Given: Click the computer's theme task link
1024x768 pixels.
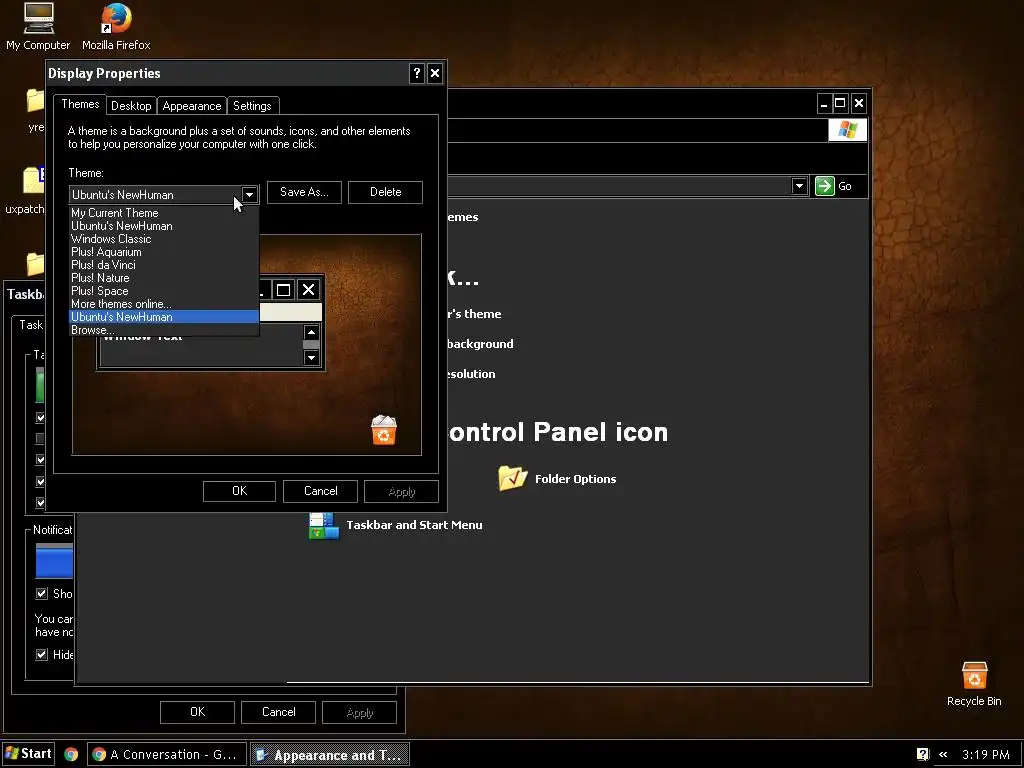Looking at the screenshot, I should tap(475, 314).
